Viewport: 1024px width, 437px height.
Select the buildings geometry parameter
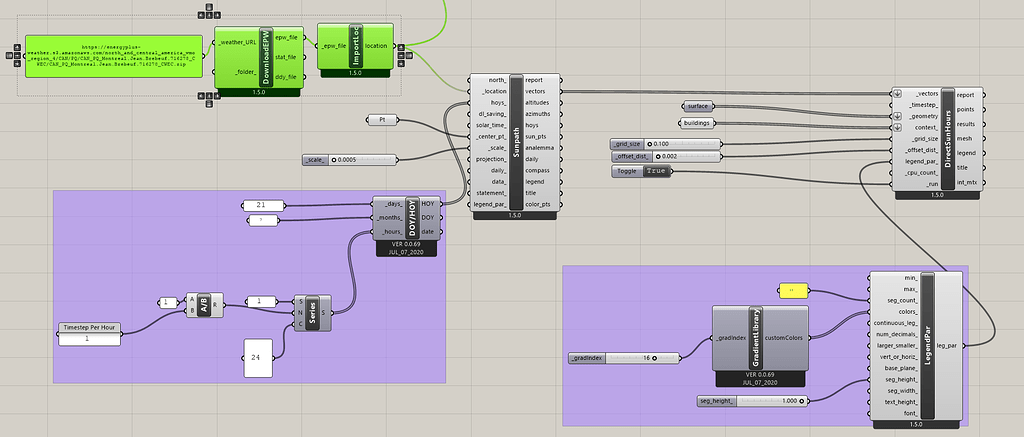click(697, 122)
